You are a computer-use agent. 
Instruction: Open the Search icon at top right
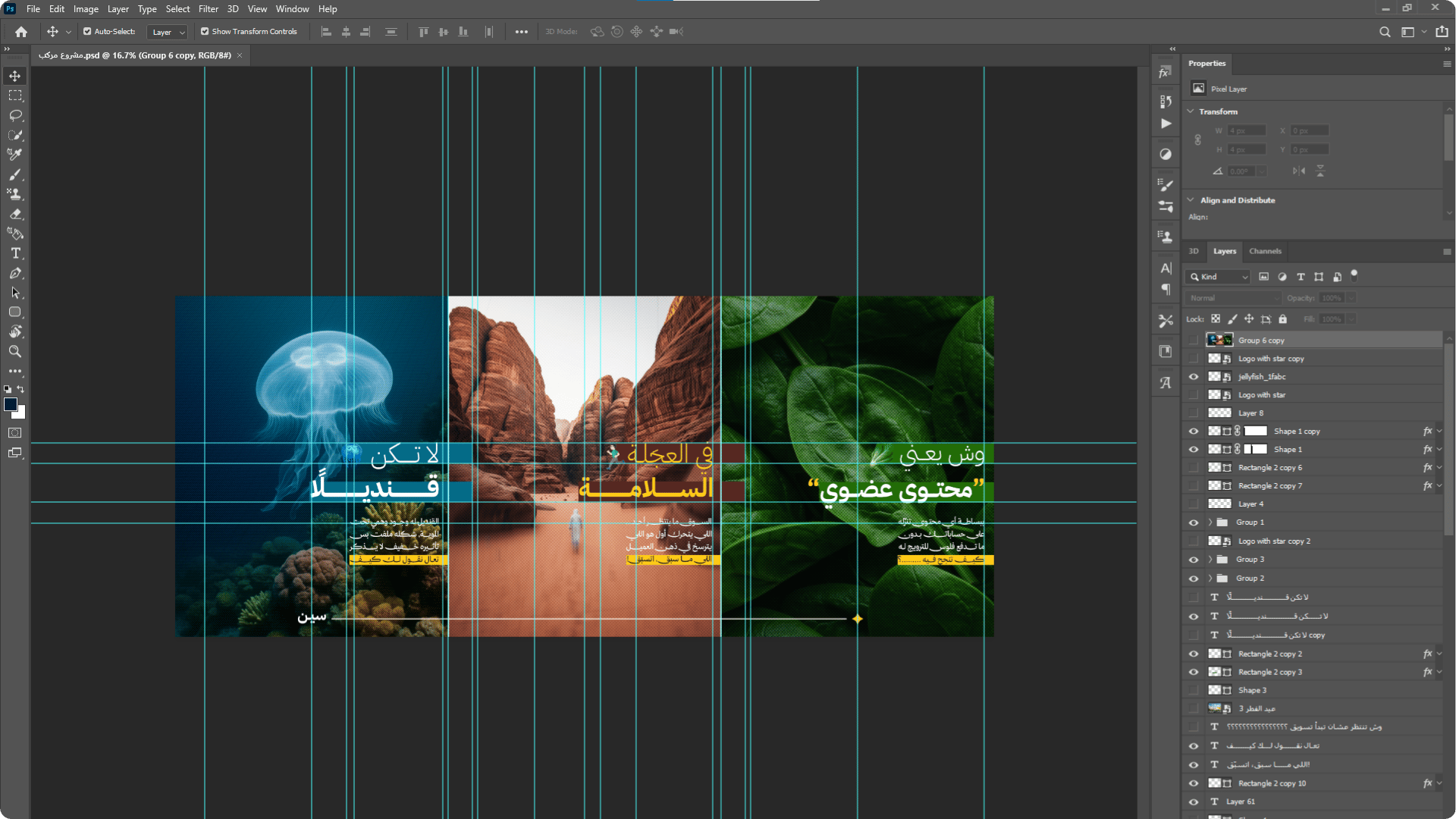pos(1385,32)
